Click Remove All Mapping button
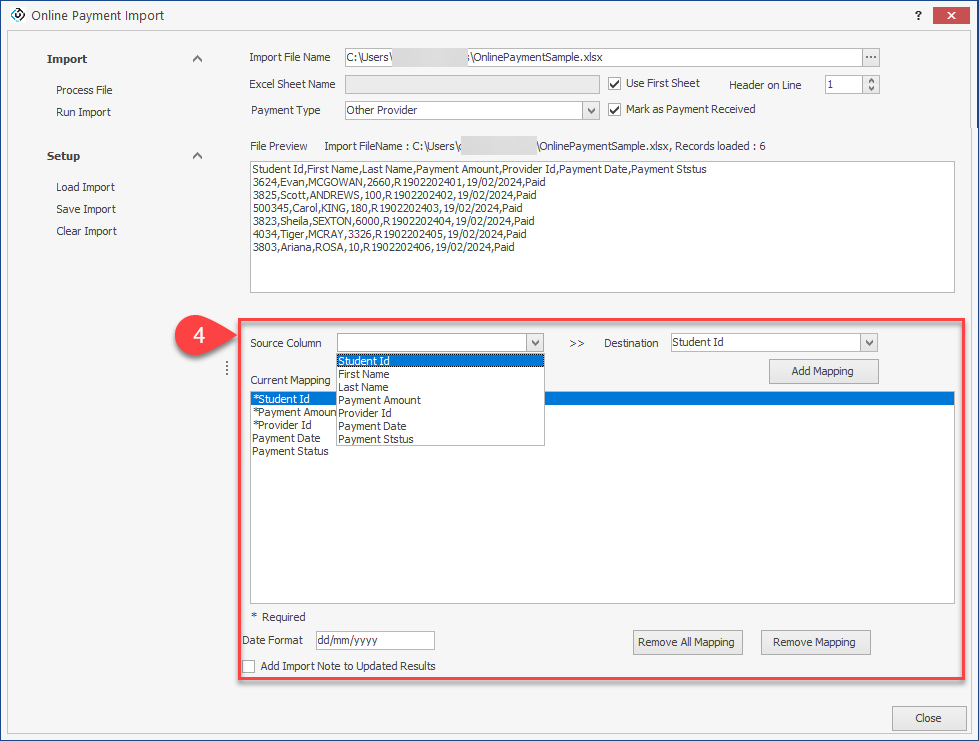Image resolution: width=979 pixels, height=741 pixels. pyautogui.click(x=687, y=642)
